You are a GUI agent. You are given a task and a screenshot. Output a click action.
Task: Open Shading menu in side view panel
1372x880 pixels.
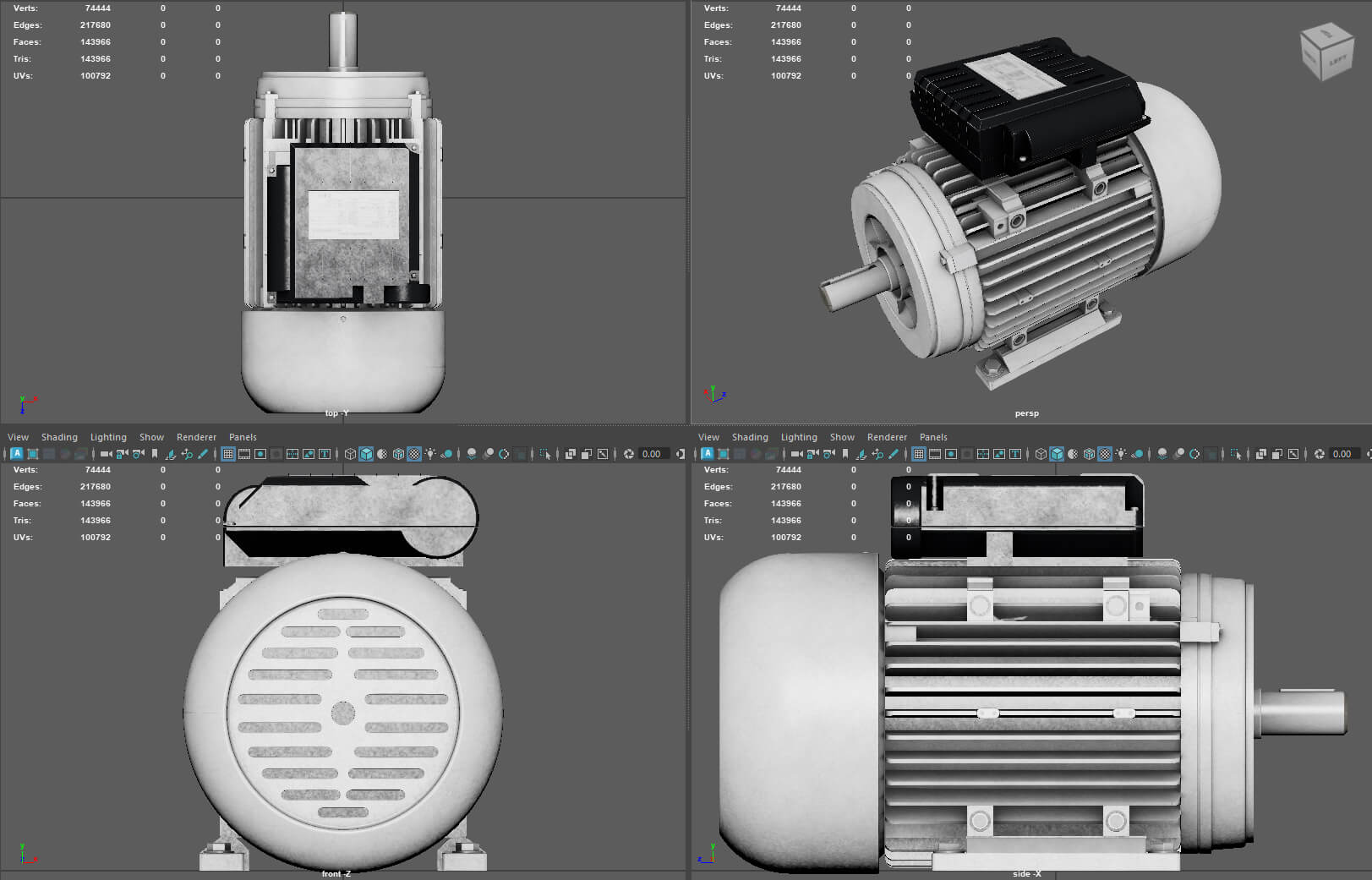[750, 437]
